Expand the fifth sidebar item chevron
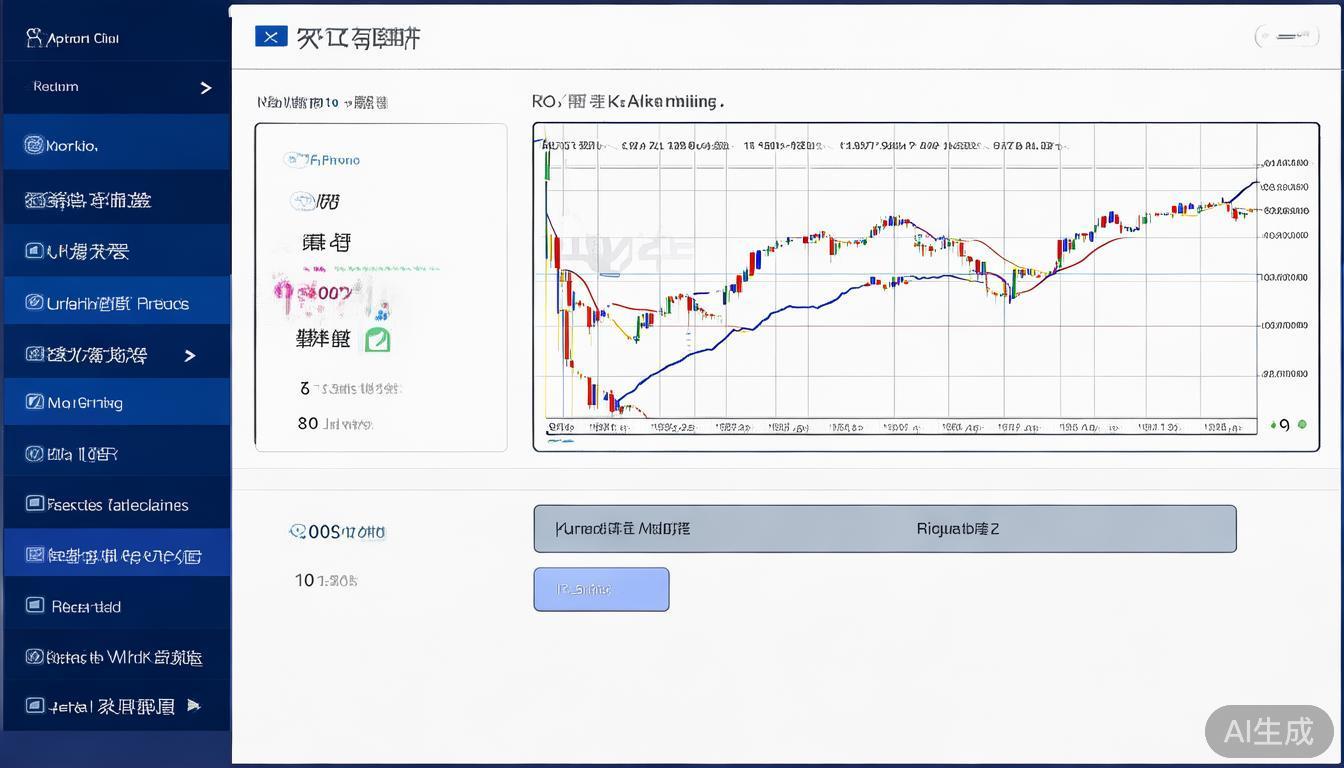The height and width of the screenshot is (768, 1344). [190, 355]
